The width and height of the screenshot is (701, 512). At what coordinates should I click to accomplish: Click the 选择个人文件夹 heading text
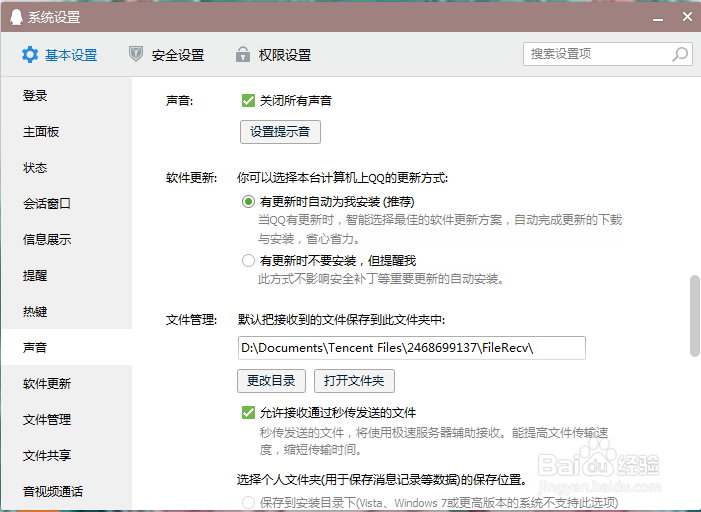point(382,480)
